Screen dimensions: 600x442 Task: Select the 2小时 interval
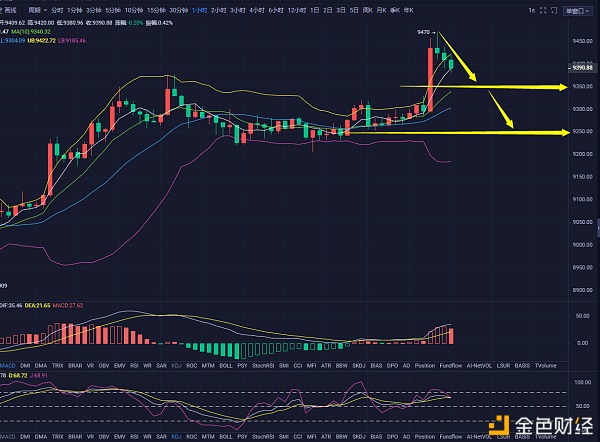pyautogui.click(x=218, y=10)
